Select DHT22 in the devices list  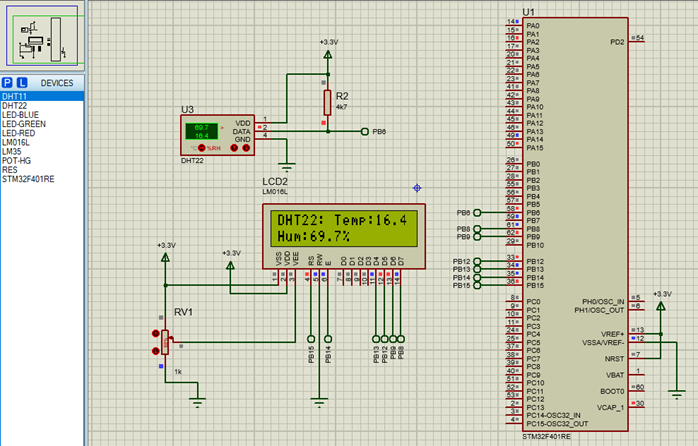click(x=15, y=105)
